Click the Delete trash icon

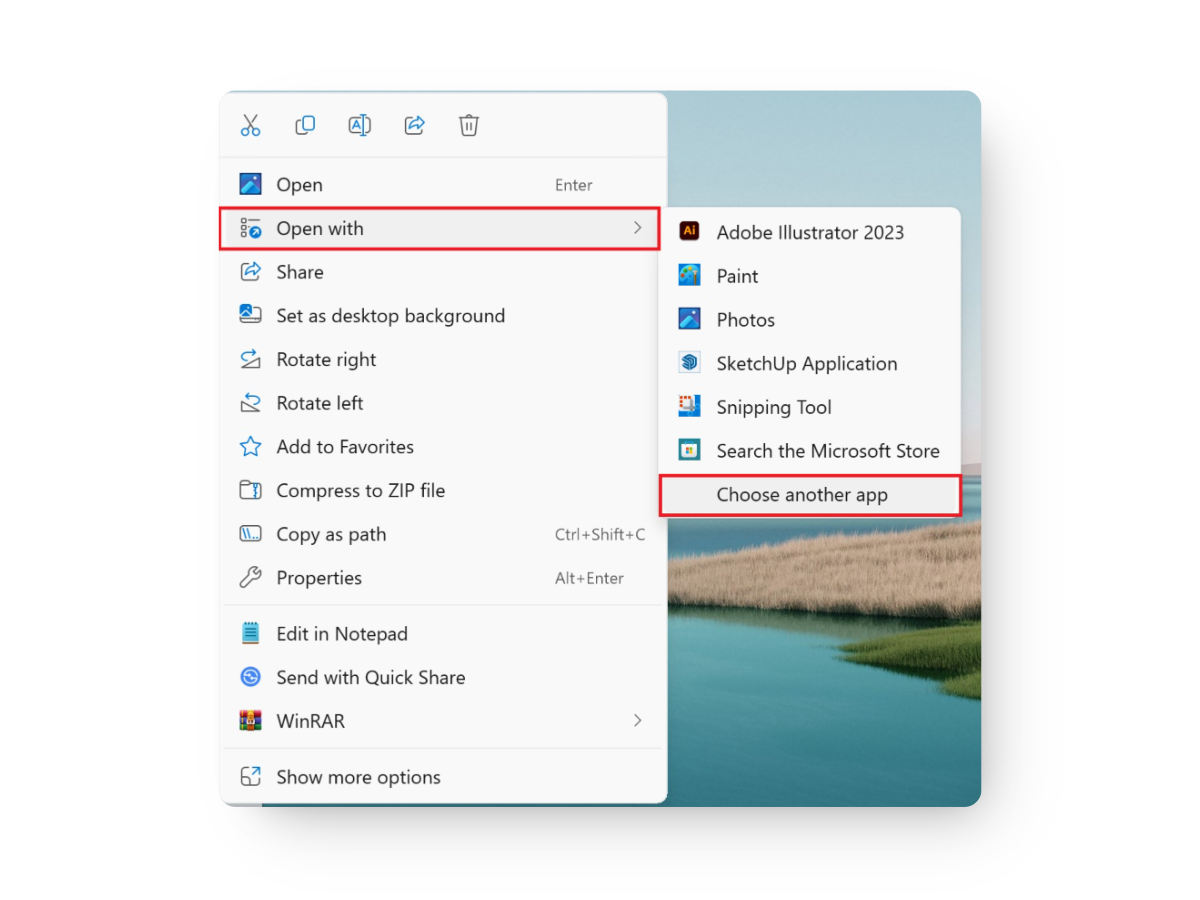tap(468, 125)
